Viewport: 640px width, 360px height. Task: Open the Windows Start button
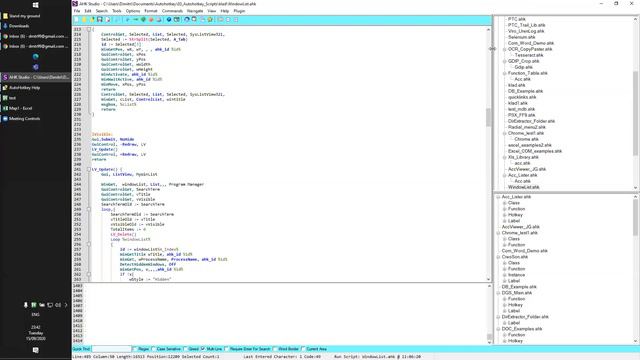click(36, 5)
